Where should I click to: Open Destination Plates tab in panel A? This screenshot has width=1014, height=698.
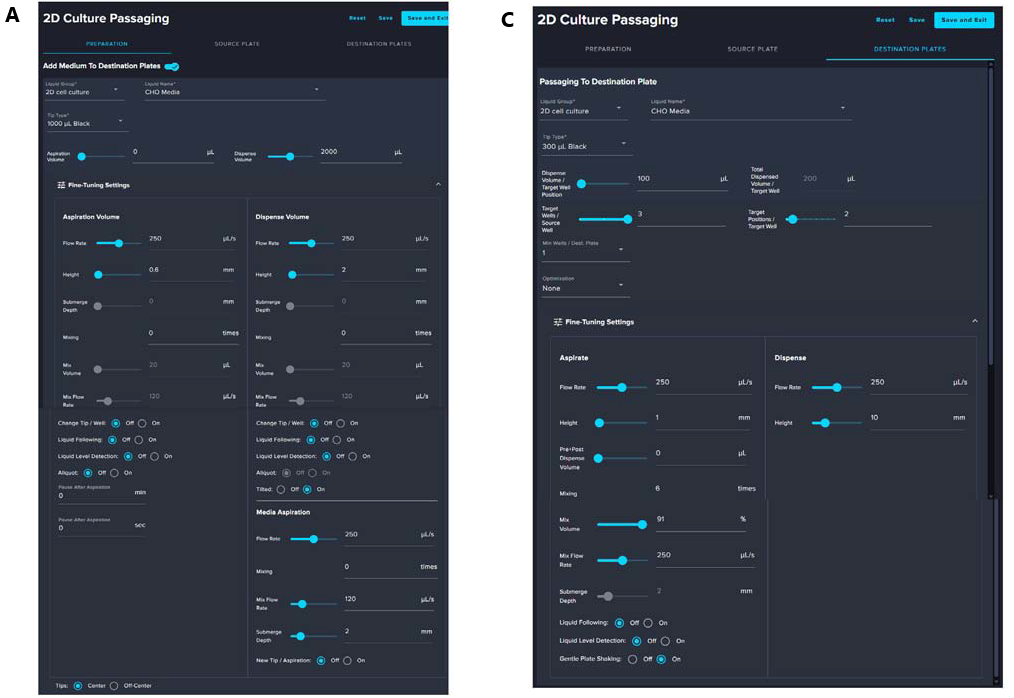click(x=379, y=44)
